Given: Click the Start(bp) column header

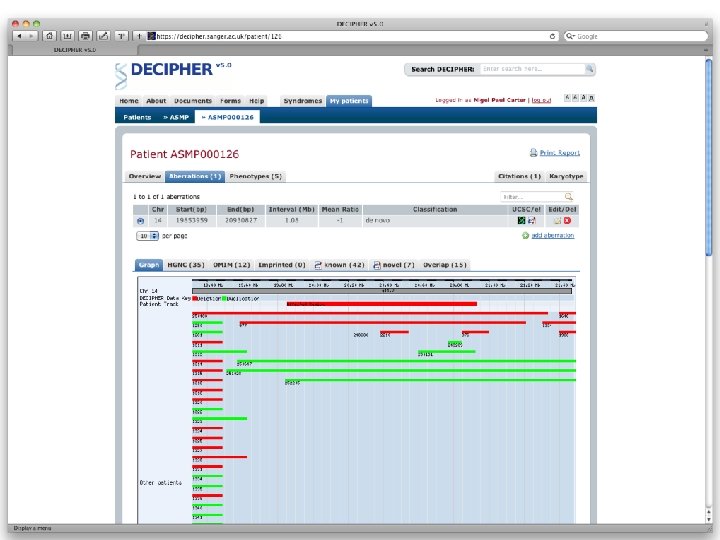Looking at the screenshot, I should pyautogui.click(x=191, y=209).
